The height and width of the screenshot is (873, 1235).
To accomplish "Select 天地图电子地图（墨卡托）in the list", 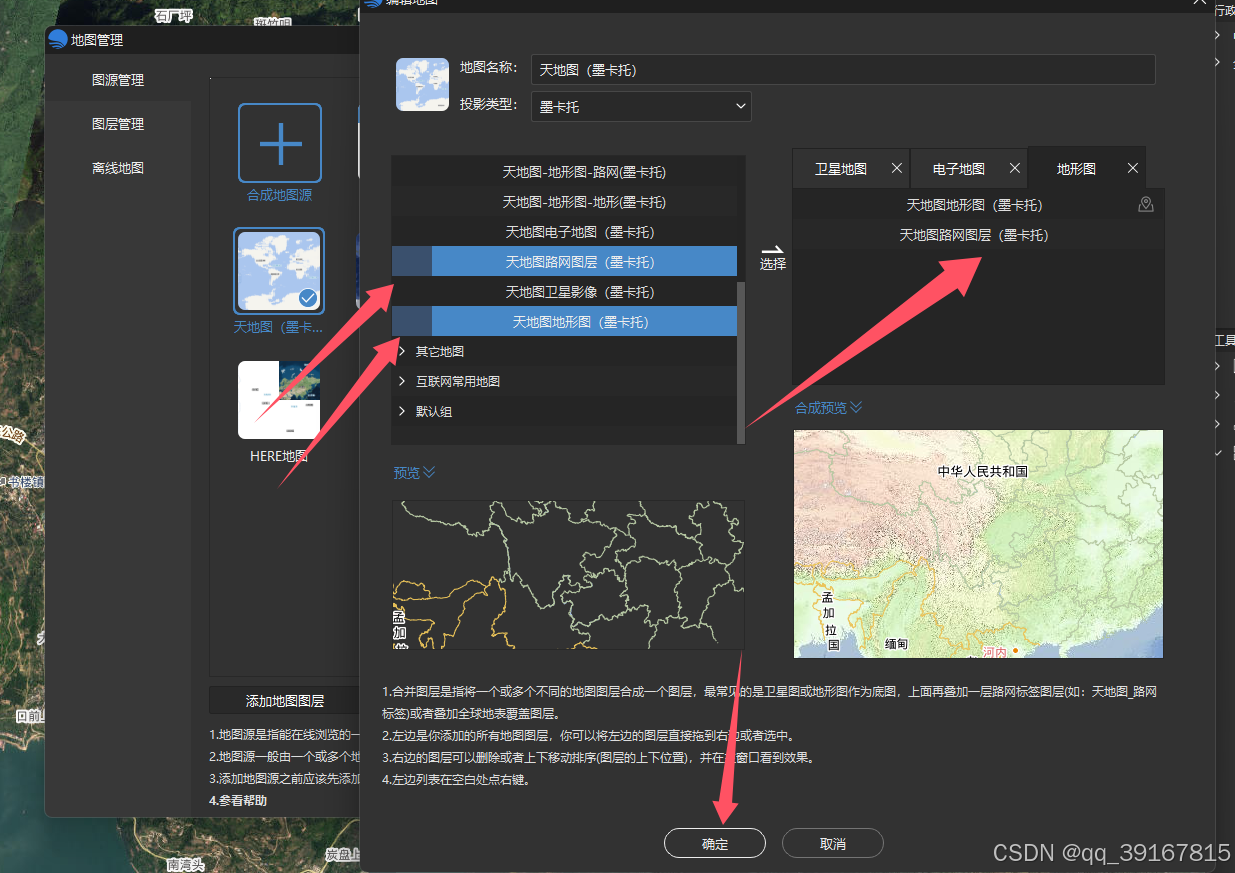I will 580,232.
